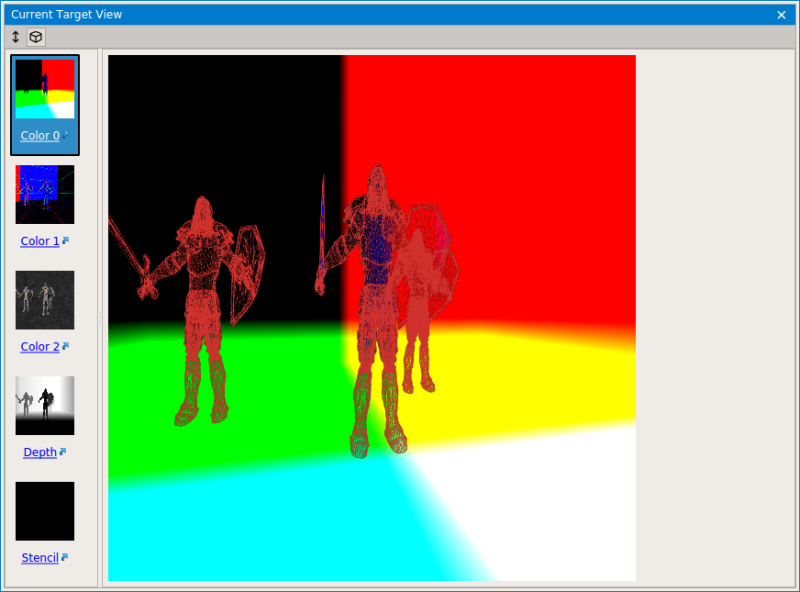Image resolution: width=800 pixels, height=592 pixels.
Task: Click the pop-out icon beside Depth
Action: pyautogui.click(x=63, y=452)
